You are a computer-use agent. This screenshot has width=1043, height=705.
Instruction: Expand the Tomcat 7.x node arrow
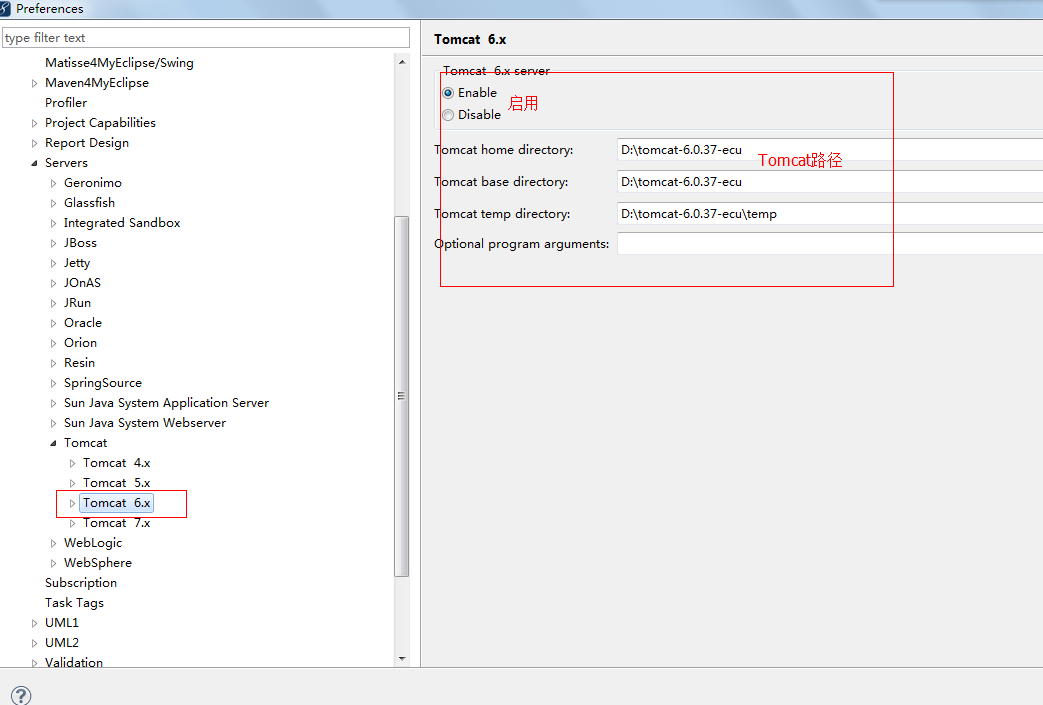(73, 523)
